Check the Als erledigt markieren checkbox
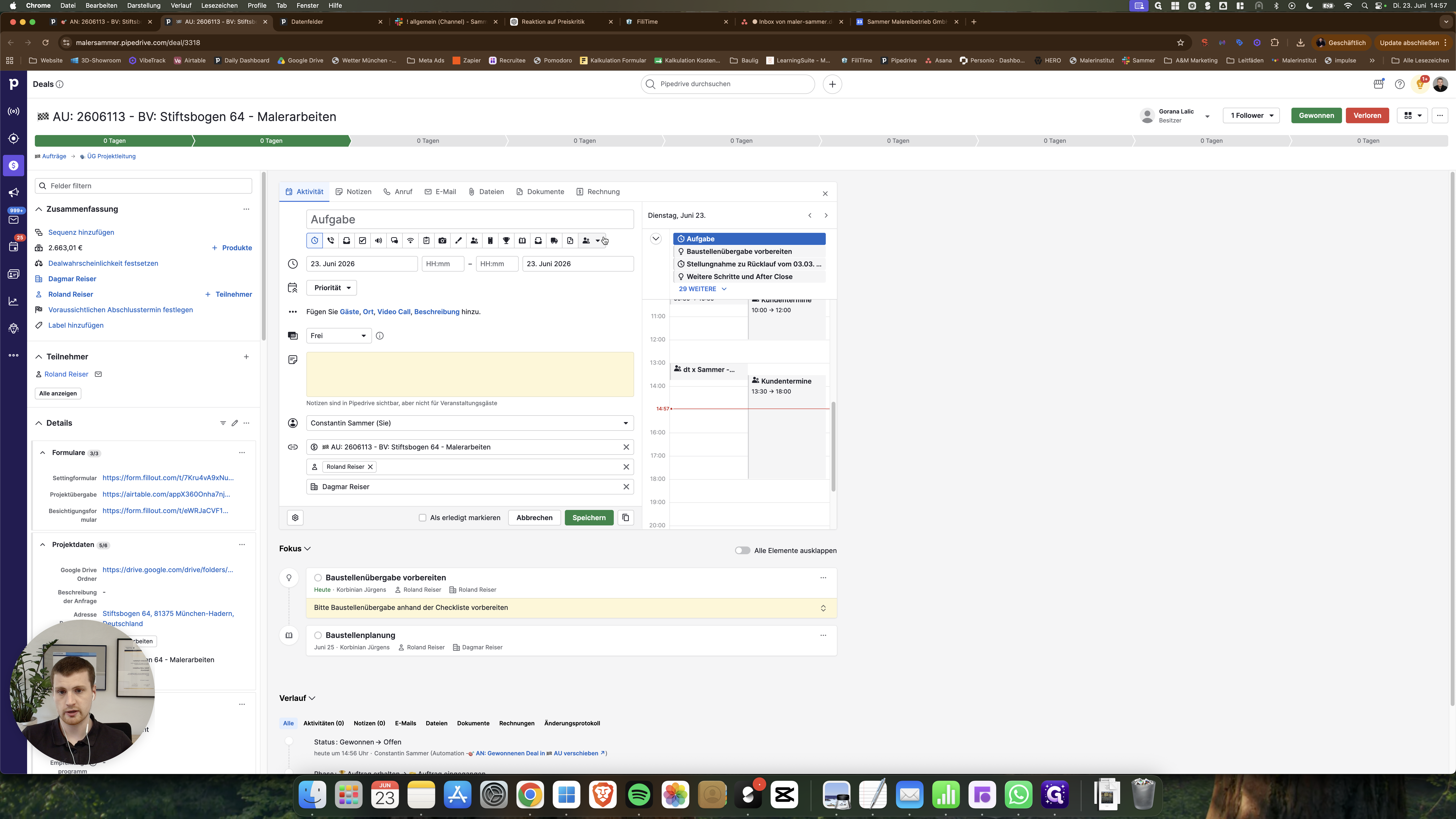 (x=422, y=518)
